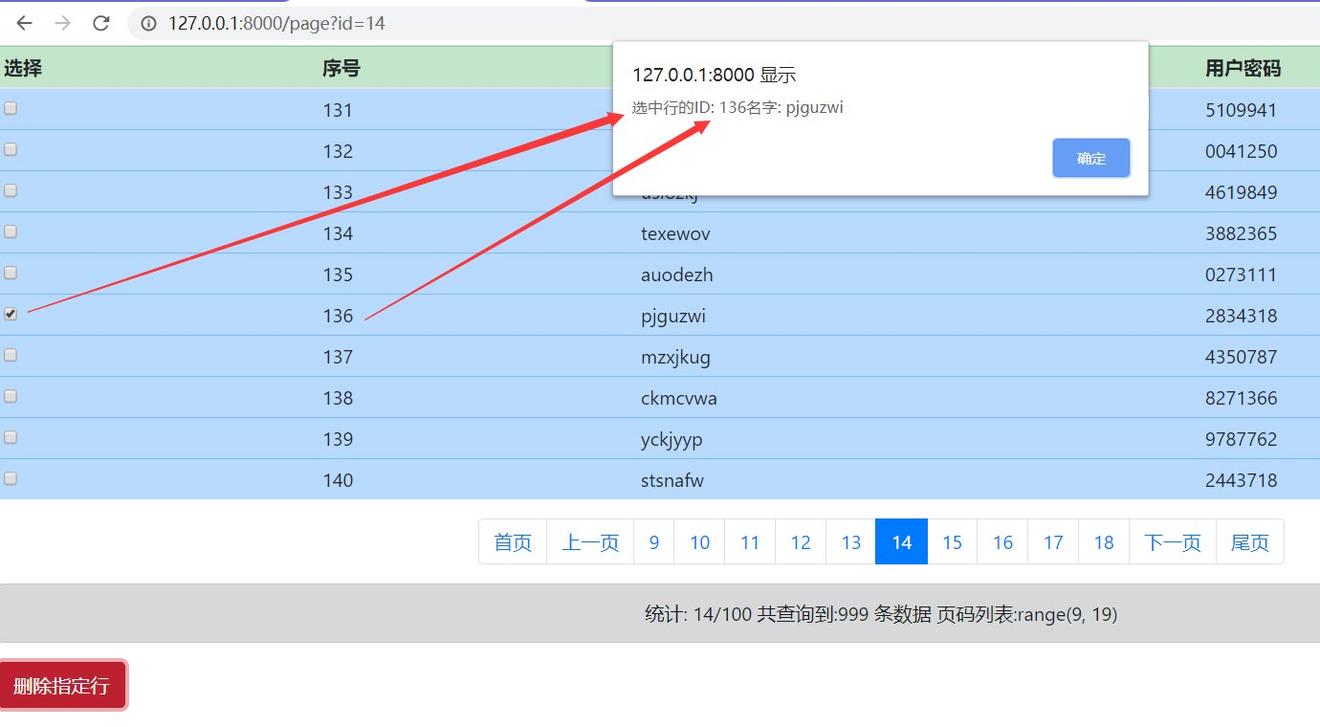The width and height of the screenshot is (1320, 727).
Task: Select the checkbox for row 140
Action: [11, 478]
